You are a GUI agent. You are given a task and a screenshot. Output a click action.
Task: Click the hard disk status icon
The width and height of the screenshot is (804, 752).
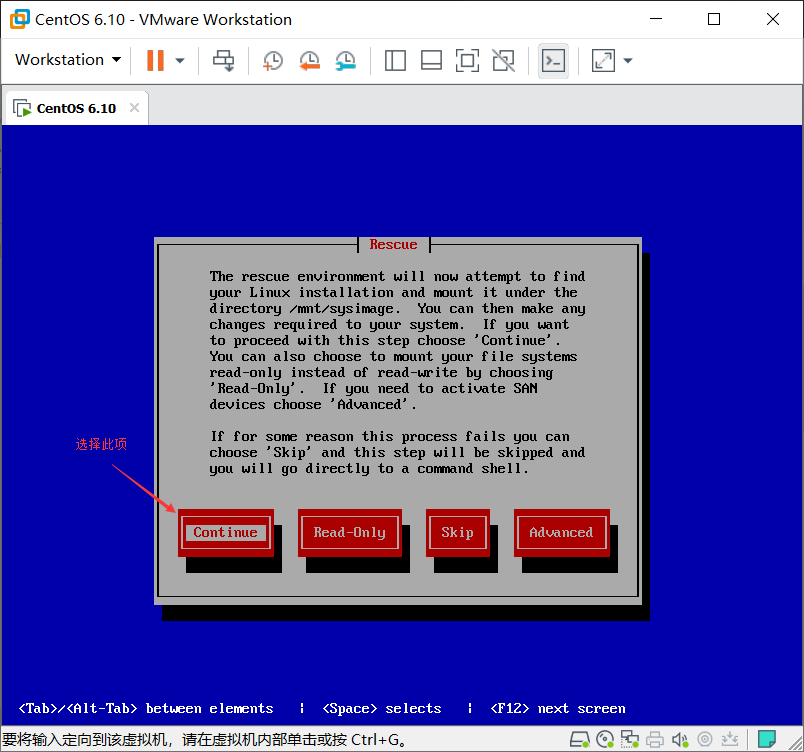pyautogui.click(x=580, y=739)
